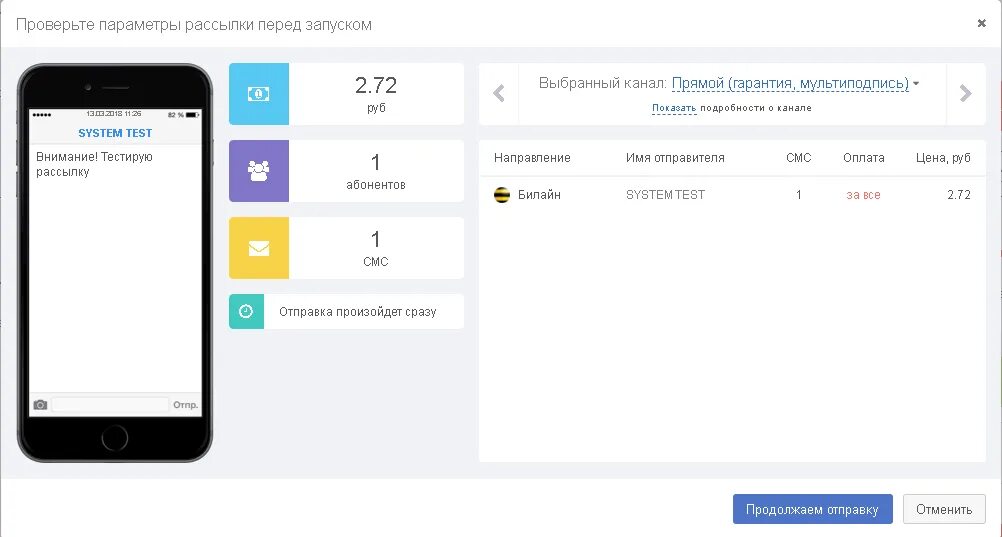This screenshot has width=1002, height=537.
Task: Click the purple subscribers group icon
Action: point(259,171)
